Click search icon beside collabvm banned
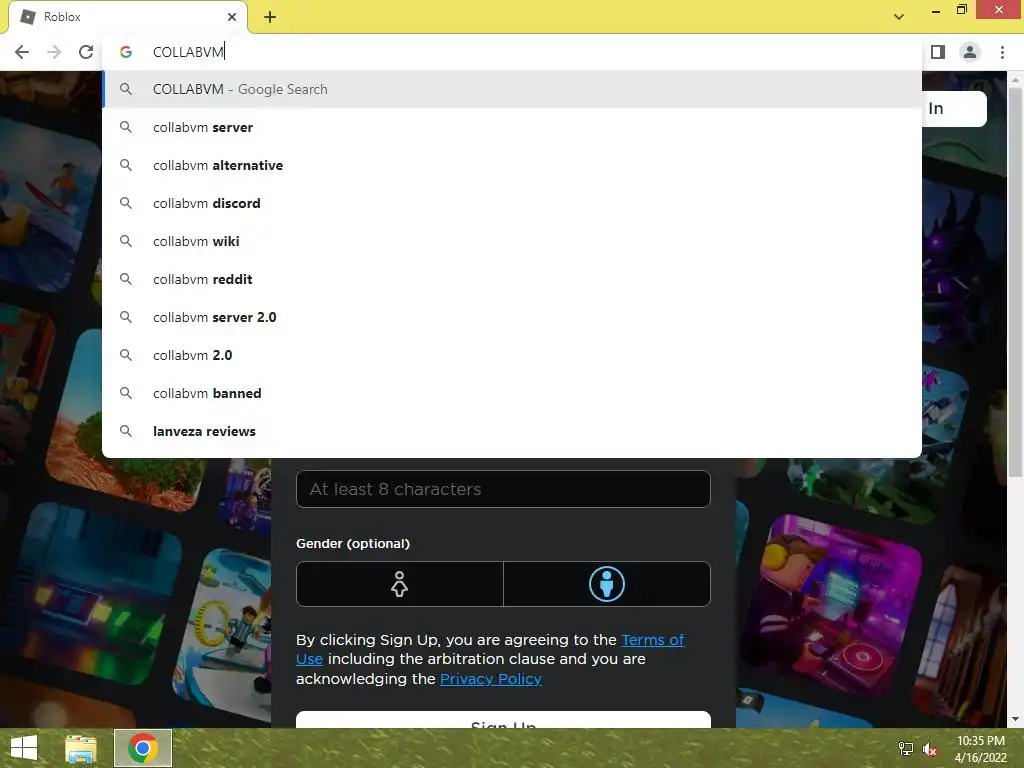The image size is (1024, 768). (126, 393)
